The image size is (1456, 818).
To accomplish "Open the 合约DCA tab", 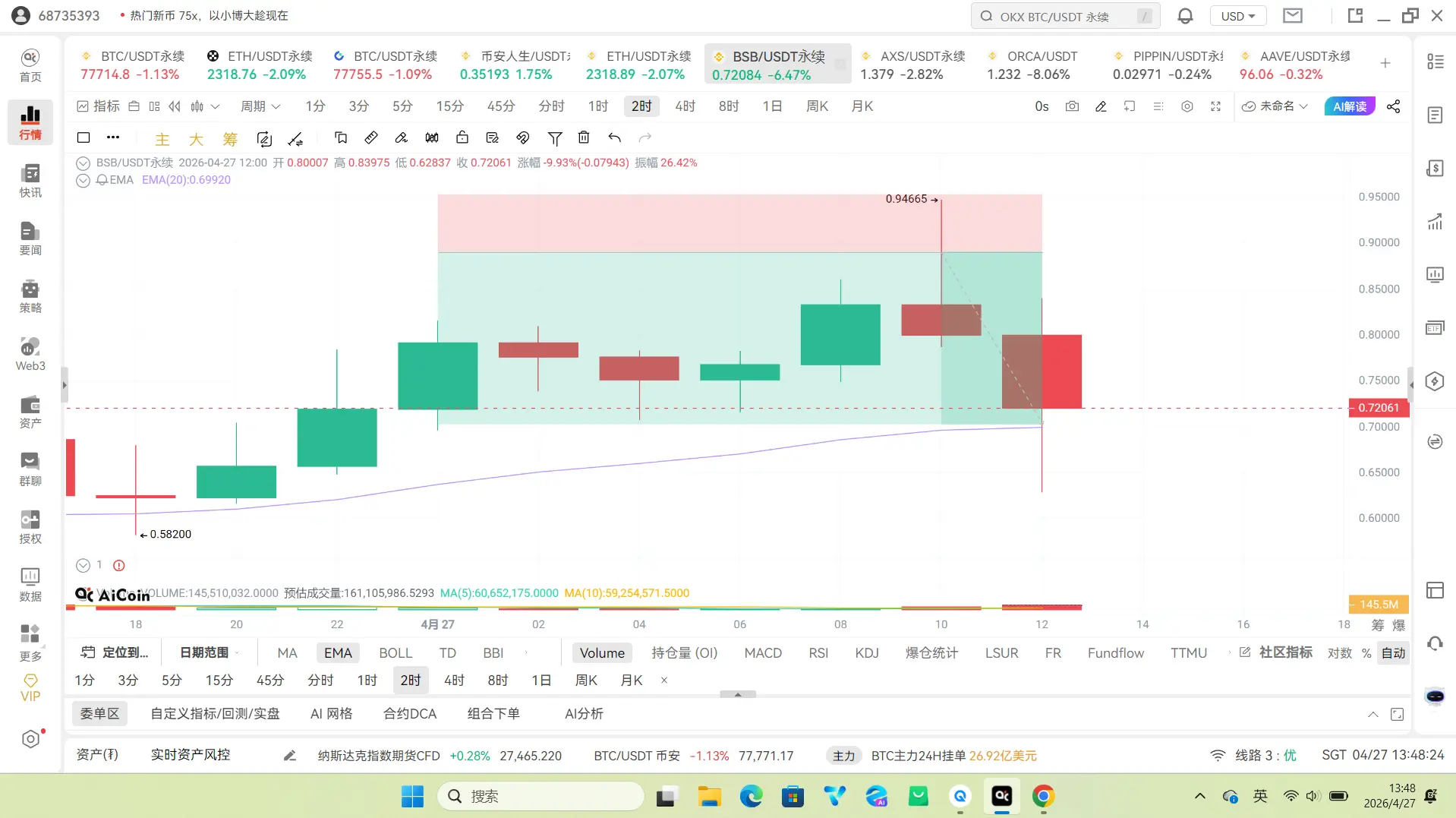I will tap(410, 714).
